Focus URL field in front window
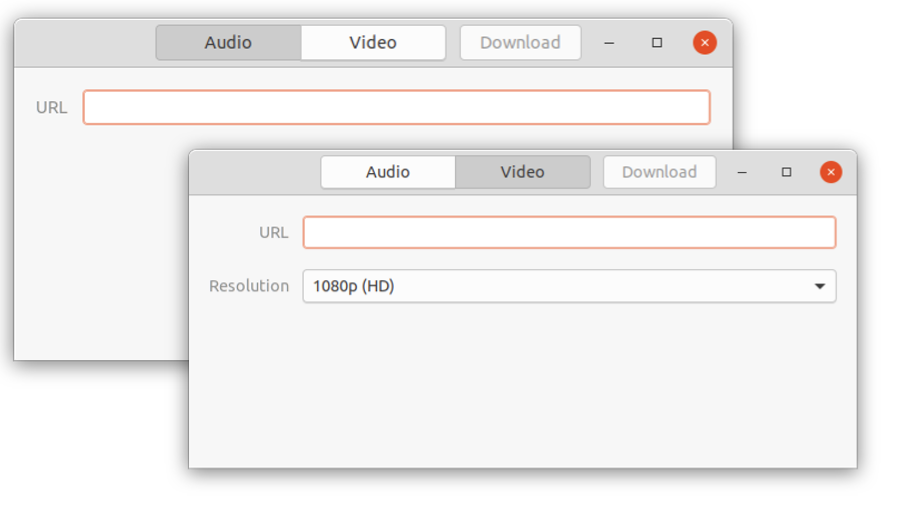This screenshot has height=520, width=917. [570, 232]
